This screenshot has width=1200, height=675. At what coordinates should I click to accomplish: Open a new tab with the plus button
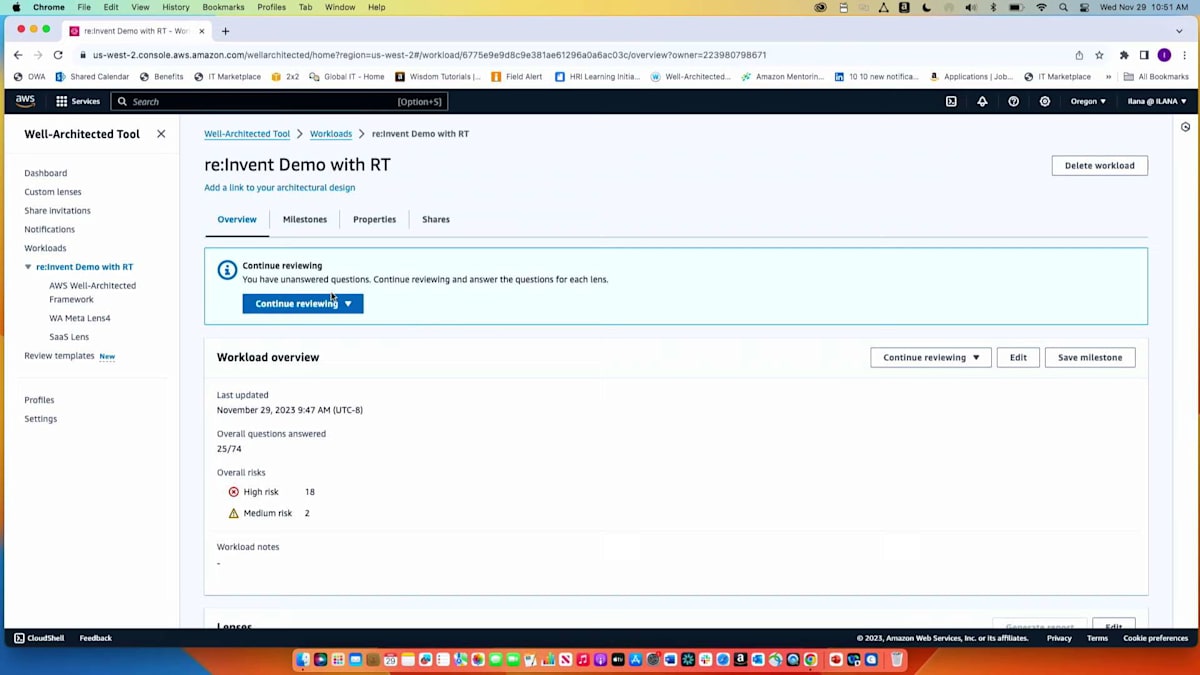(225, 31)
